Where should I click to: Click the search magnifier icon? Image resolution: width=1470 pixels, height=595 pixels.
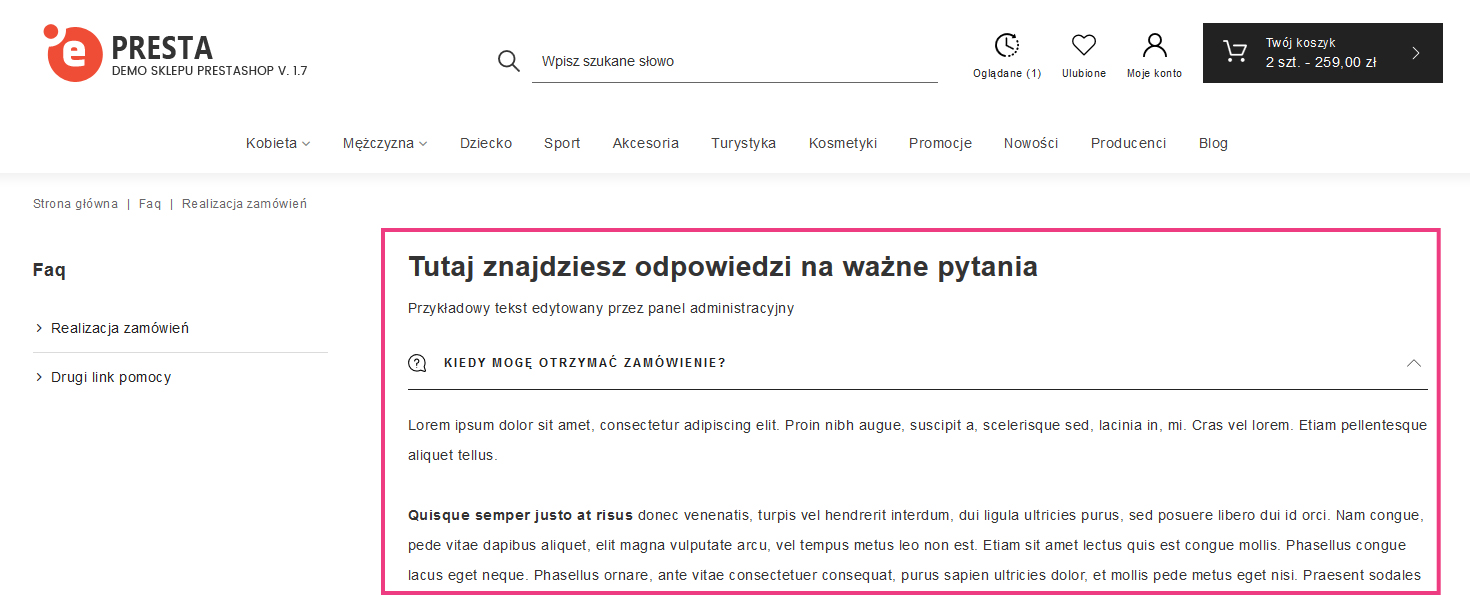pyautogui.click(x=509, y=61)
